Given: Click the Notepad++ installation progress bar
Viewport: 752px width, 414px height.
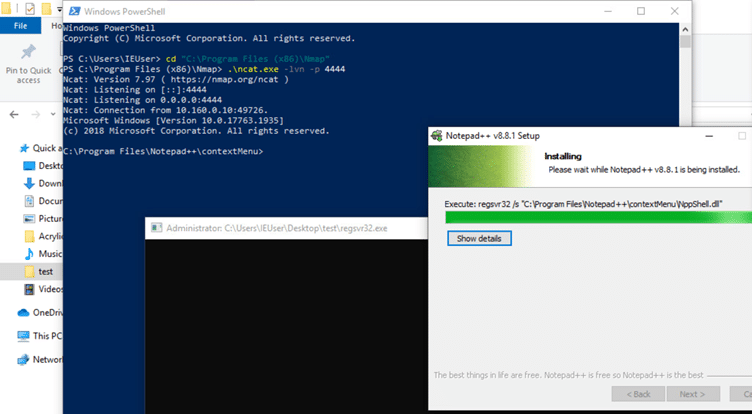Looking at the screenshot, I should [x=598, y=217].
